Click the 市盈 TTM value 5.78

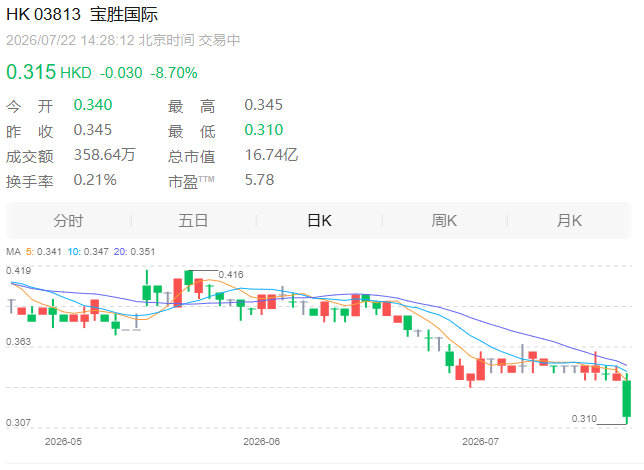(x=259, y=180)
